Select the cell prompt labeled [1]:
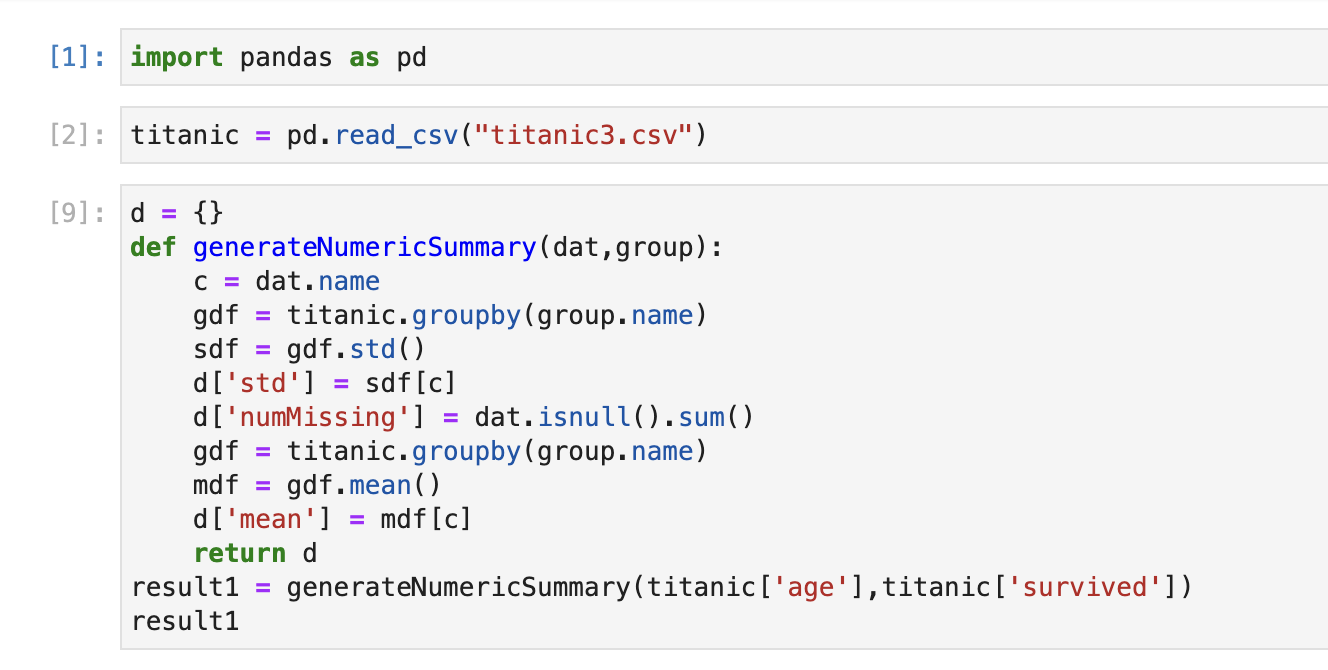 (77, 58)
